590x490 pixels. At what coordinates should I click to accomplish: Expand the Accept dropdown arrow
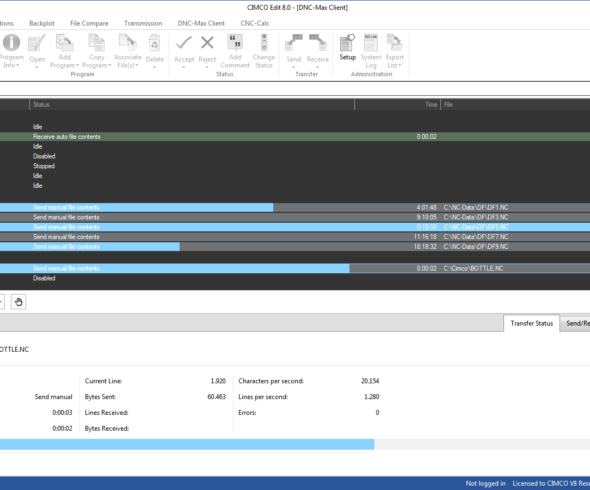[184, 67]
